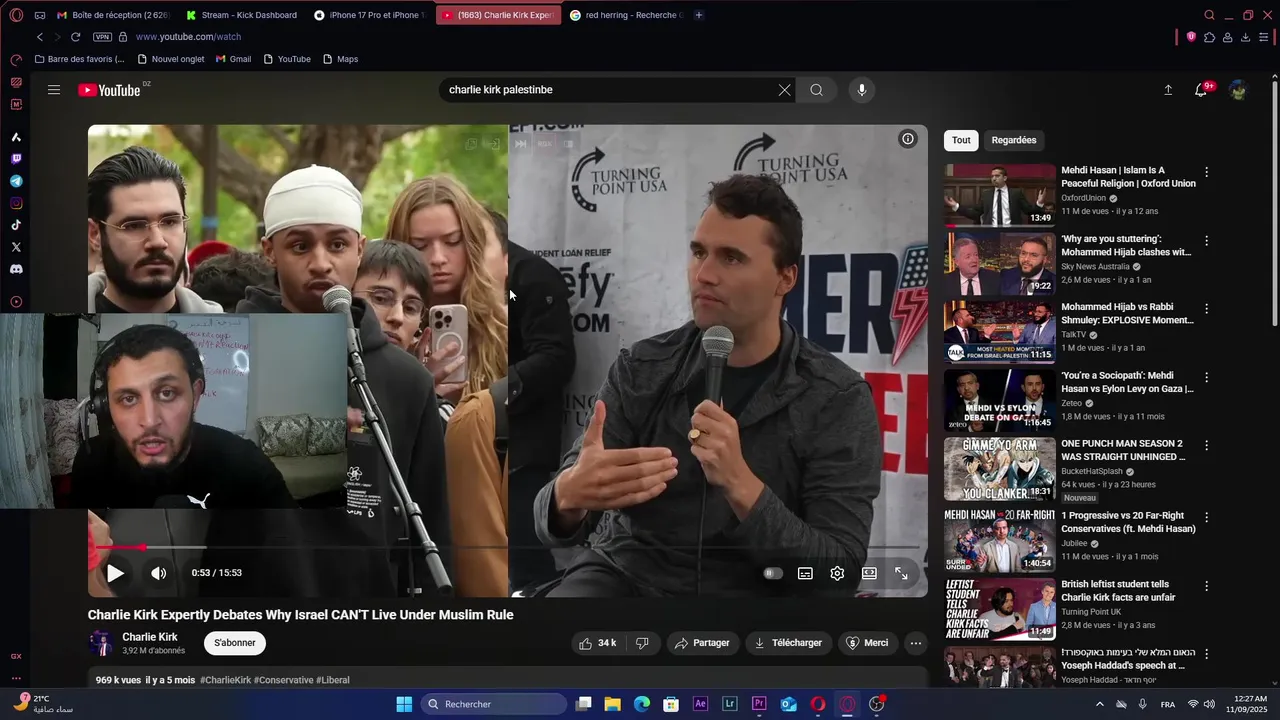Screen dimensions: 1280x720
Task: Open options for 1 Progressive vs 20 video
Action: (1206, 518)
